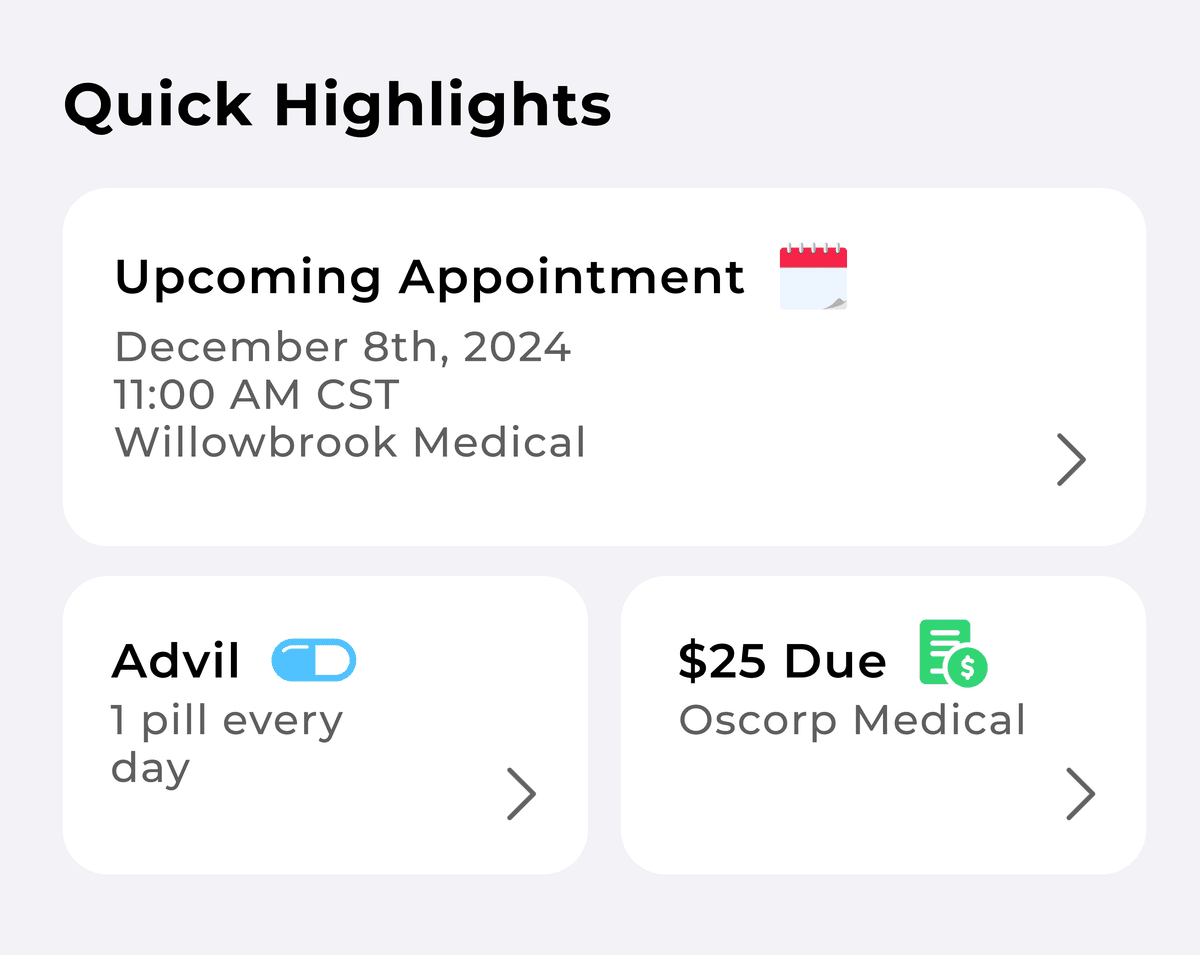
Task: Open the Willowbrook Medical location link
Action: 350,442
